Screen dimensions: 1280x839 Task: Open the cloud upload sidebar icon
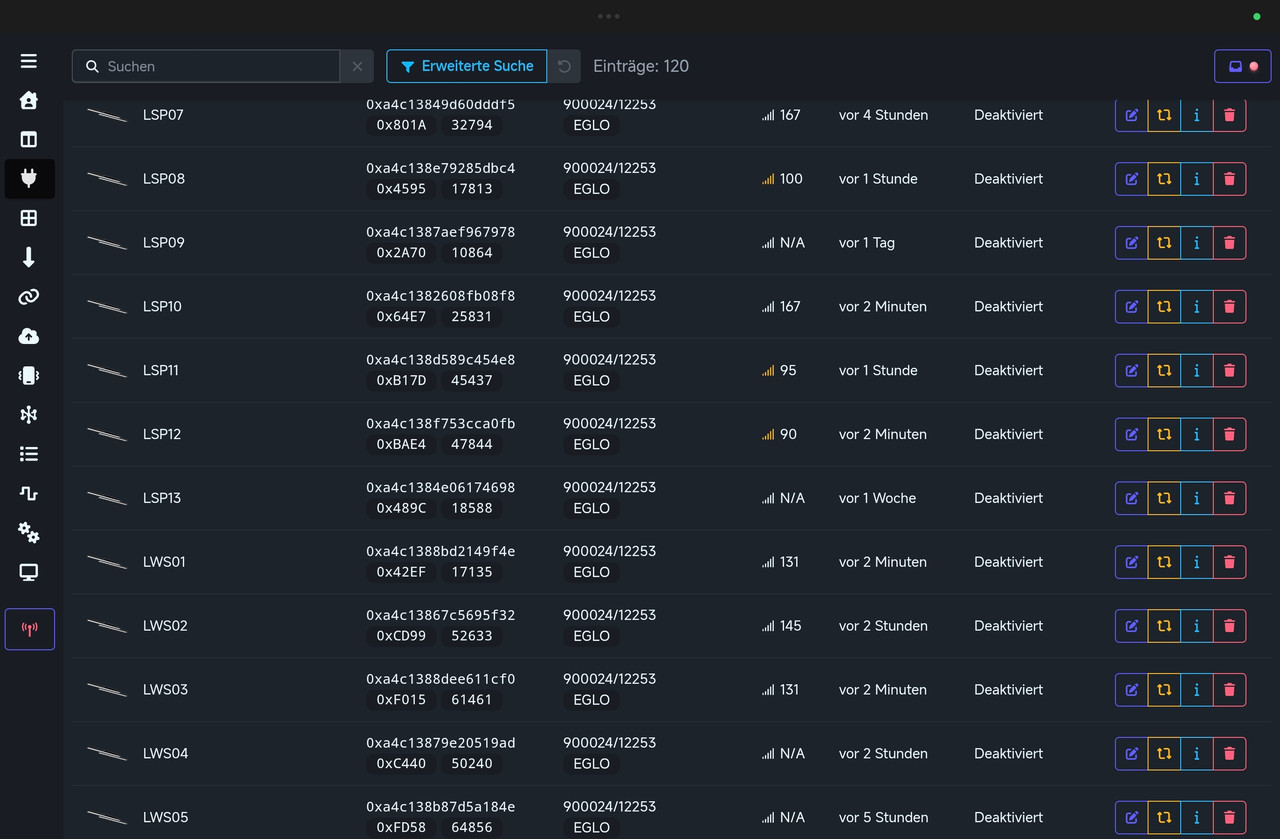pos(29,336)
